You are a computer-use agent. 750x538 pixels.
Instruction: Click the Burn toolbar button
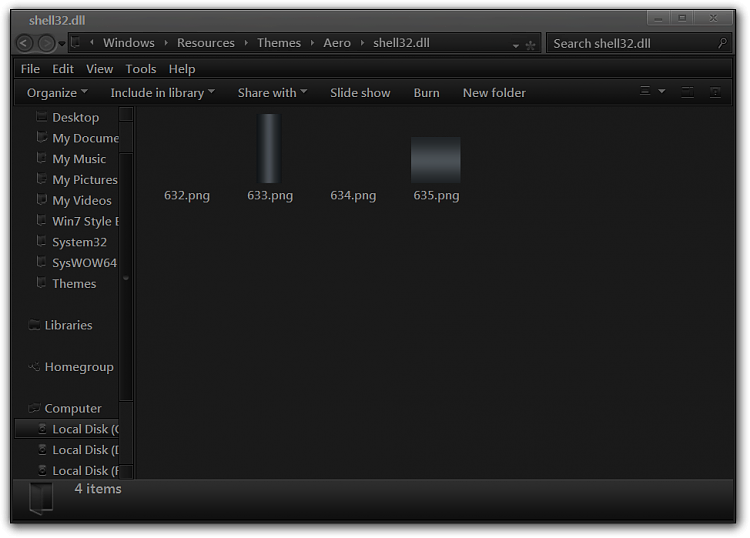tap(426, 93)
